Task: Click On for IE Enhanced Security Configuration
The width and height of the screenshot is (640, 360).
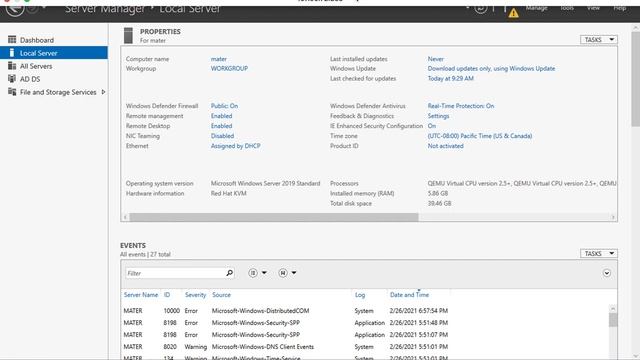Action: [x=432, y=126]
